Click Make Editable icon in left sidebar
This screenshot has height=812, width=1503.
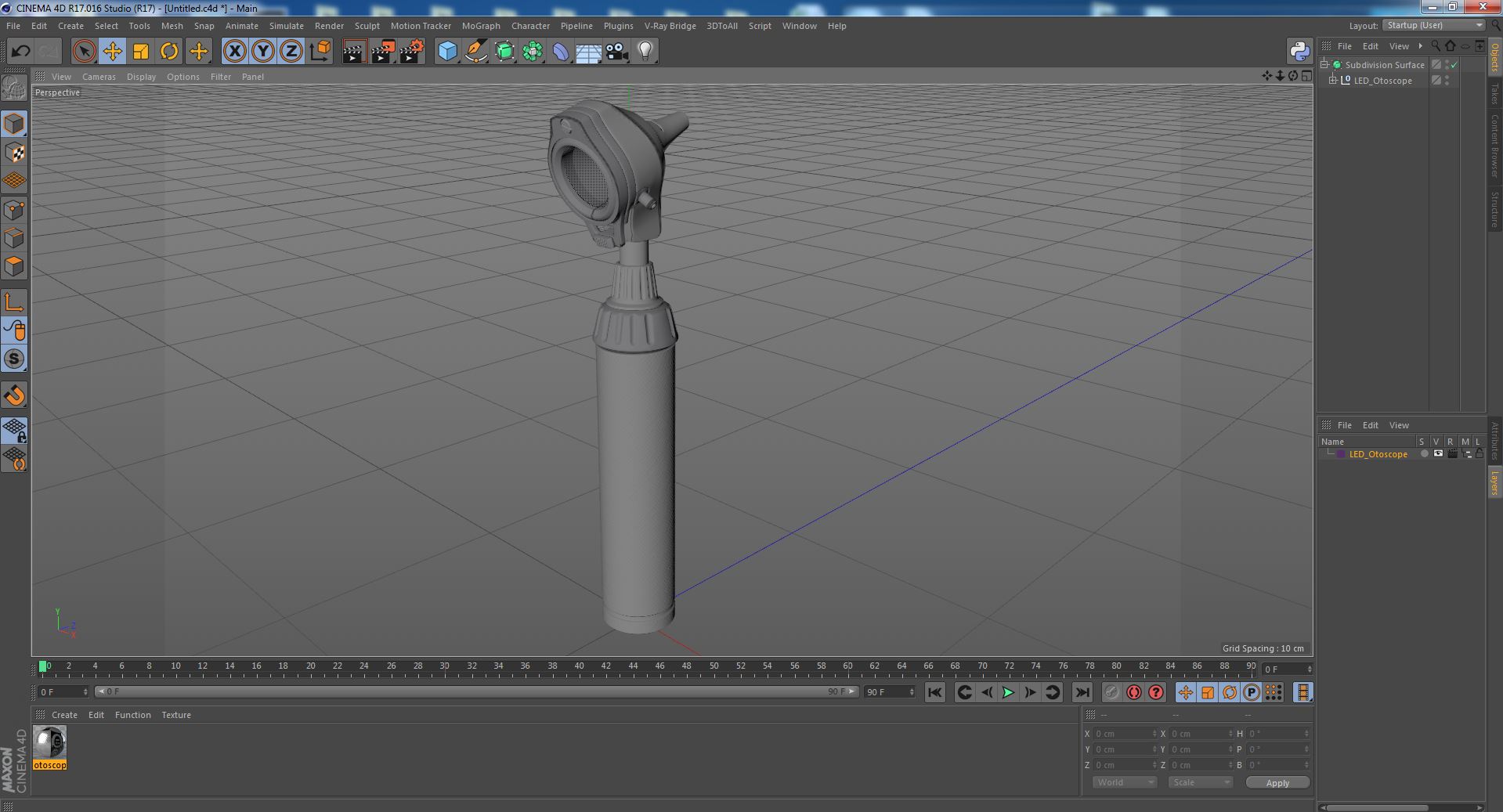[14, 88]
